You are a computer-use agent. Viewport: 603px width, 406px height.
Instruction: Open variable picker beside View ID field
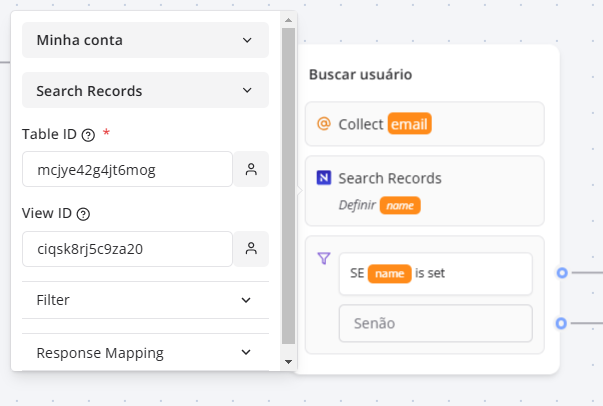[251, 249]
